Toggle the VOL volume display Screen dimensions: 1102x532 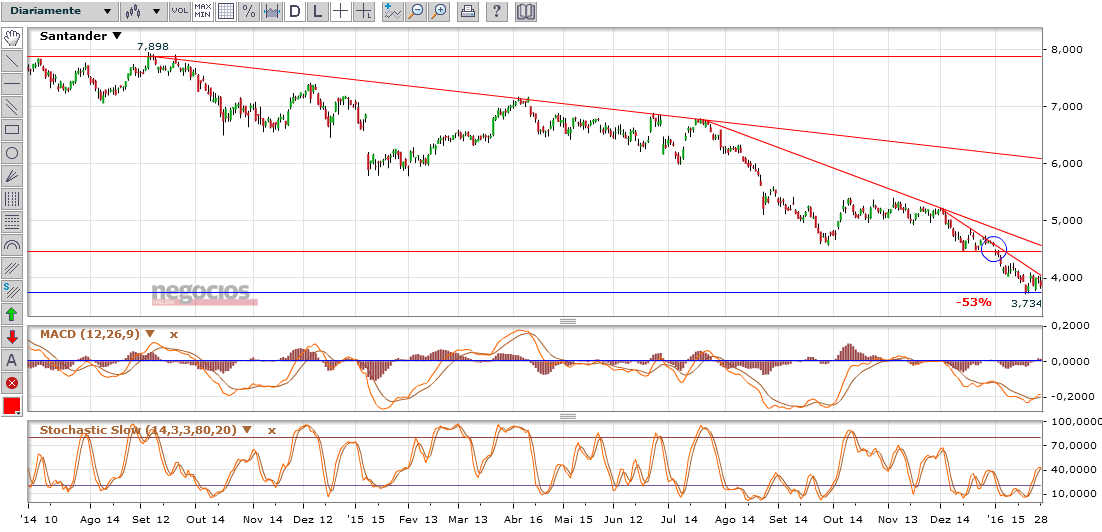coord(179,12)
